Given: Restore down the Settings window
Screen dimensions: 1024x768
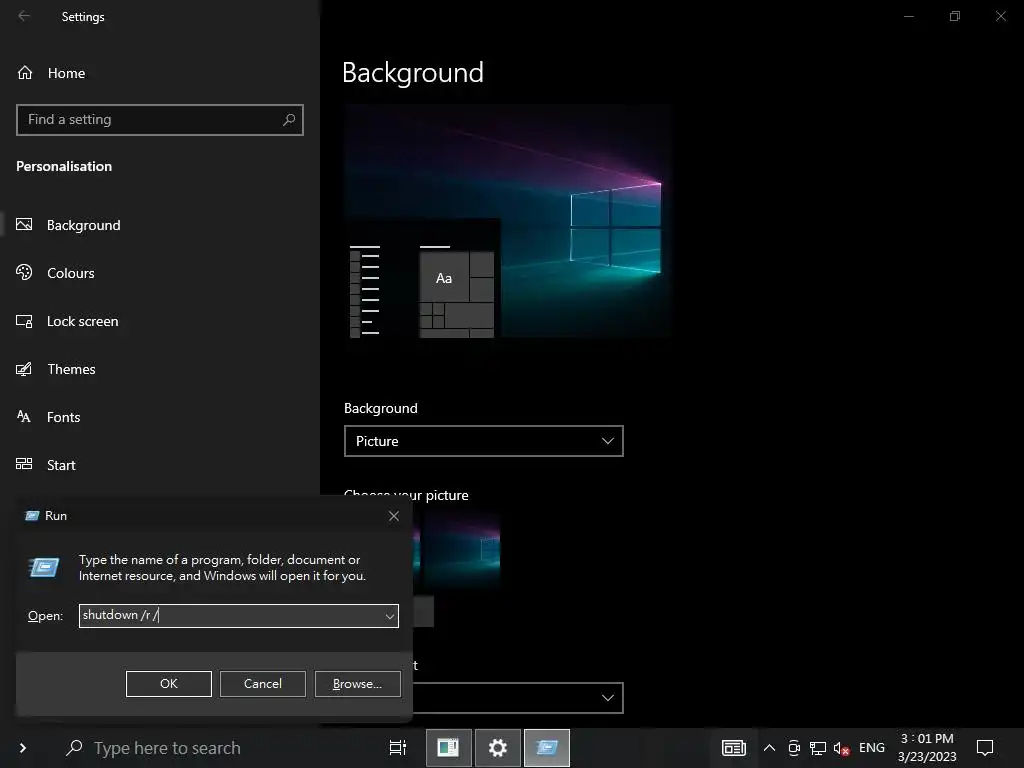Looking at the screenshot, I should (x=955, y=16).
